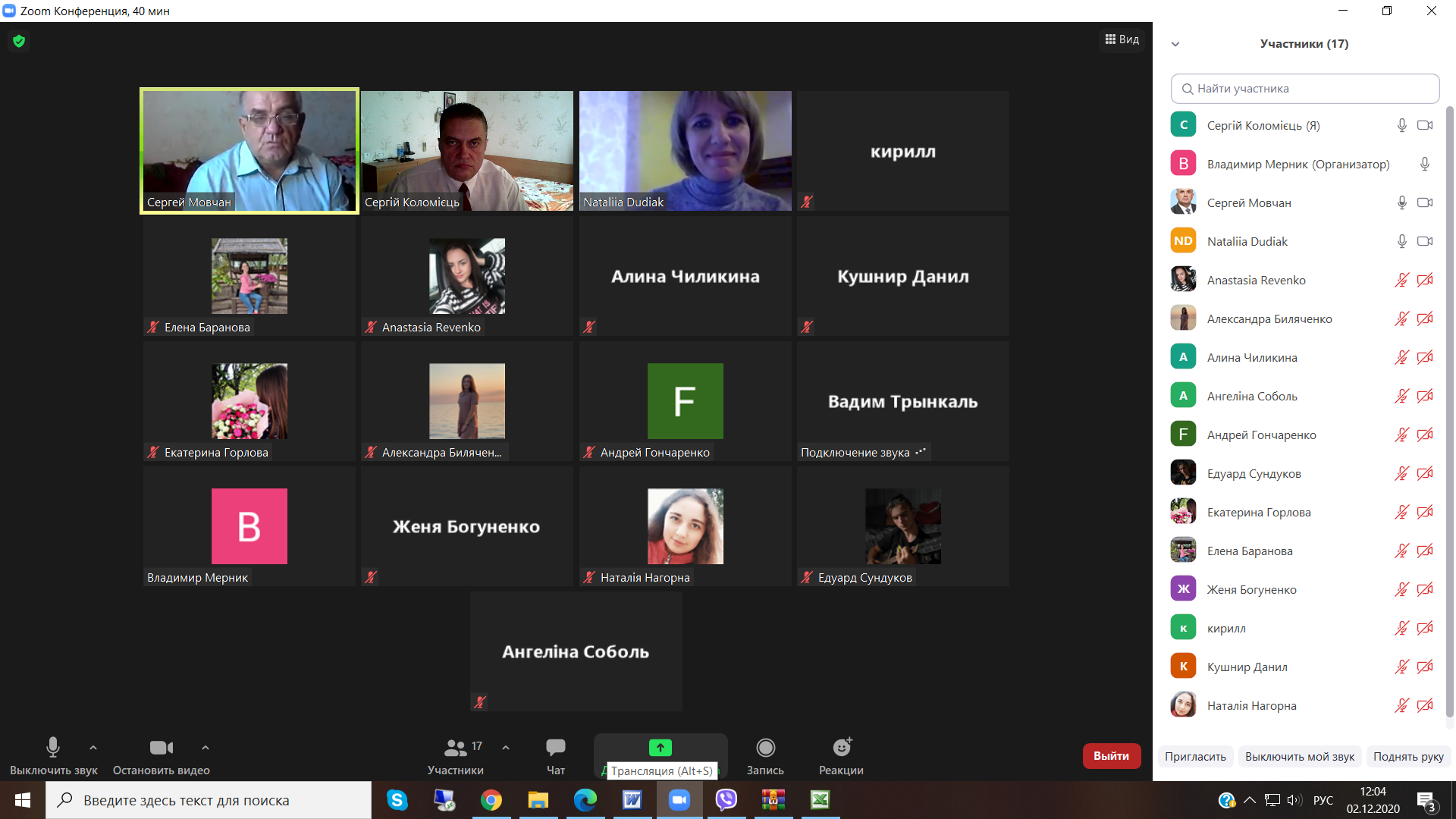Click camera icon next to Сергей Мовчан
Viewport: 1456px width, 819px height.
coord(1425,202)
